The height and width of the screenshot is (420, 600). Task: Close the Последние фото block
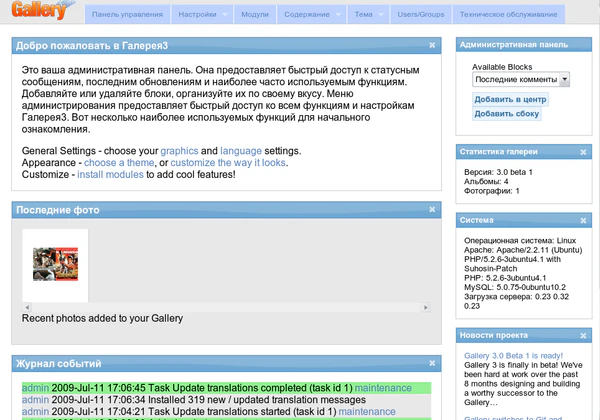click(432, 209)
